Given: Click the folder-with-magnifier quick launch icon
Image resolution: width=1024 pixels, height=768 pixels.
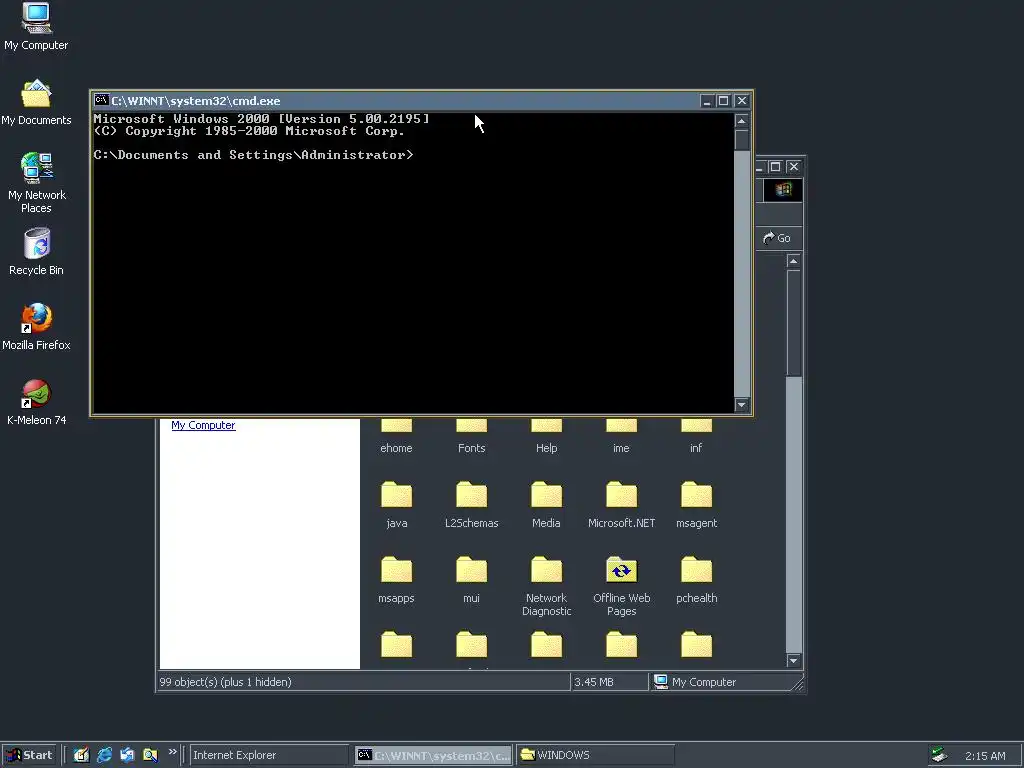Looking at the screenshot, I should coord(150,755).
